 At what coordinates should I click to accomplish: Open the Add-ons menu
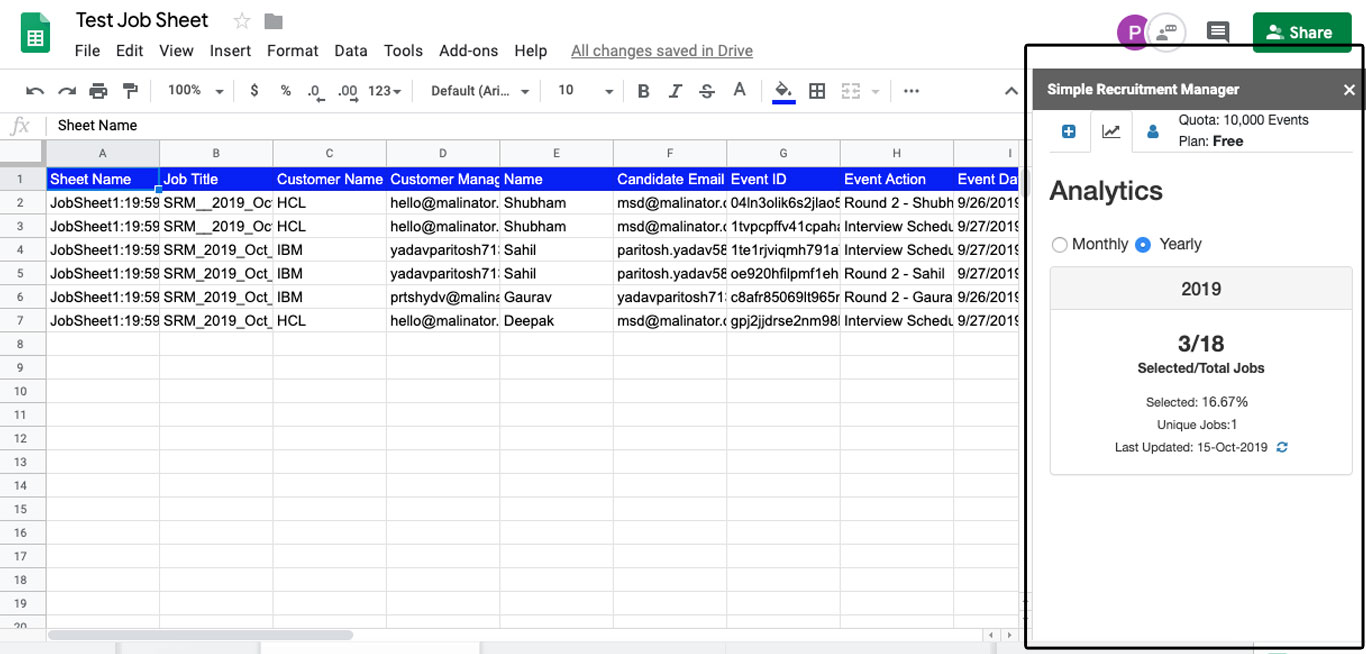tap(468, 51)
